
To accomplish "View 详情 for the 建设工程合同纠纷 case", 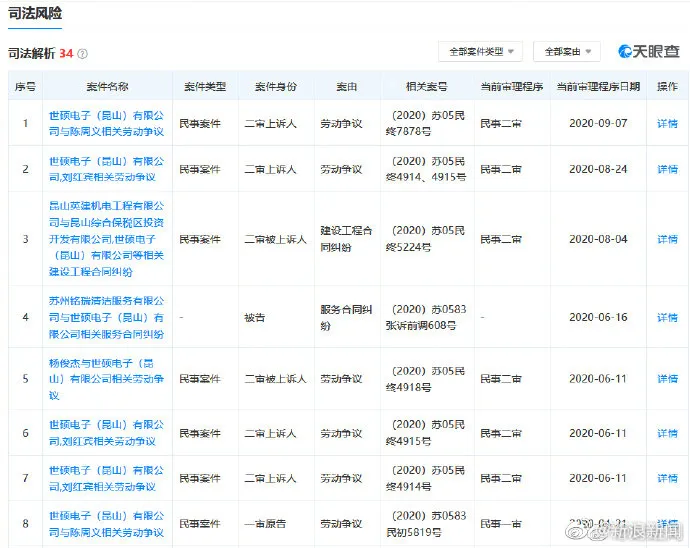I will 667,239.
